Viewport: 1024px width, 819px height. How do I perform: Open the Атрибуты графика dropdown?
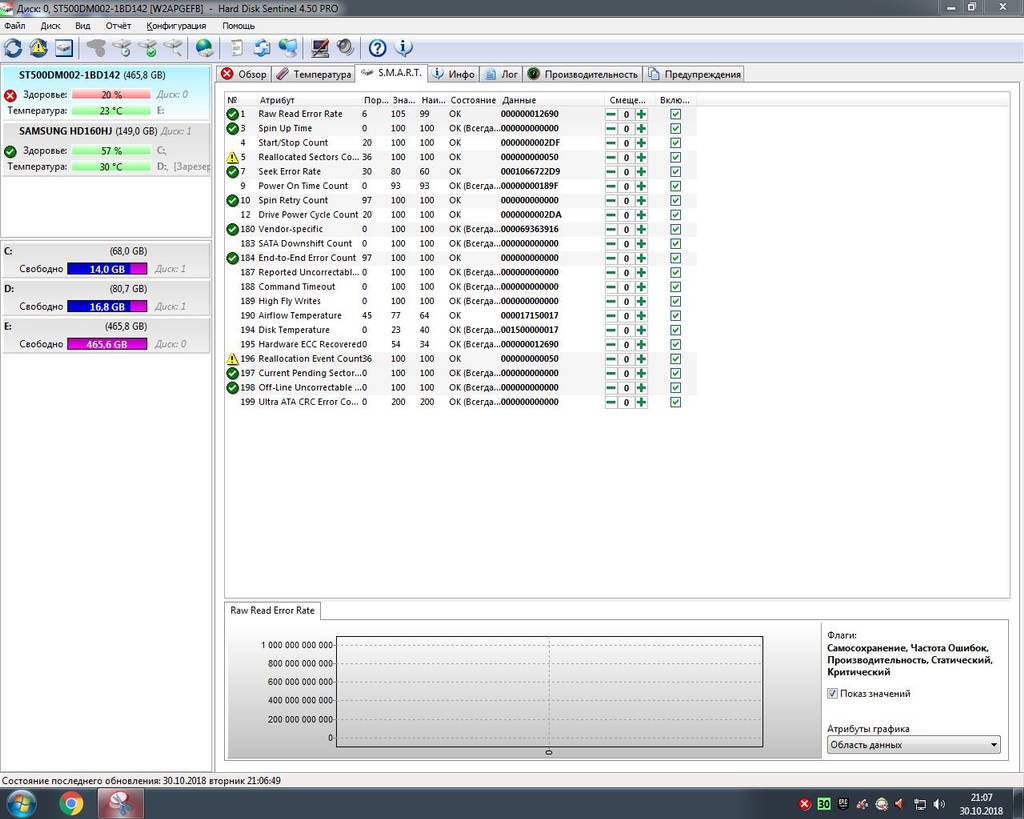pos(913,745)
